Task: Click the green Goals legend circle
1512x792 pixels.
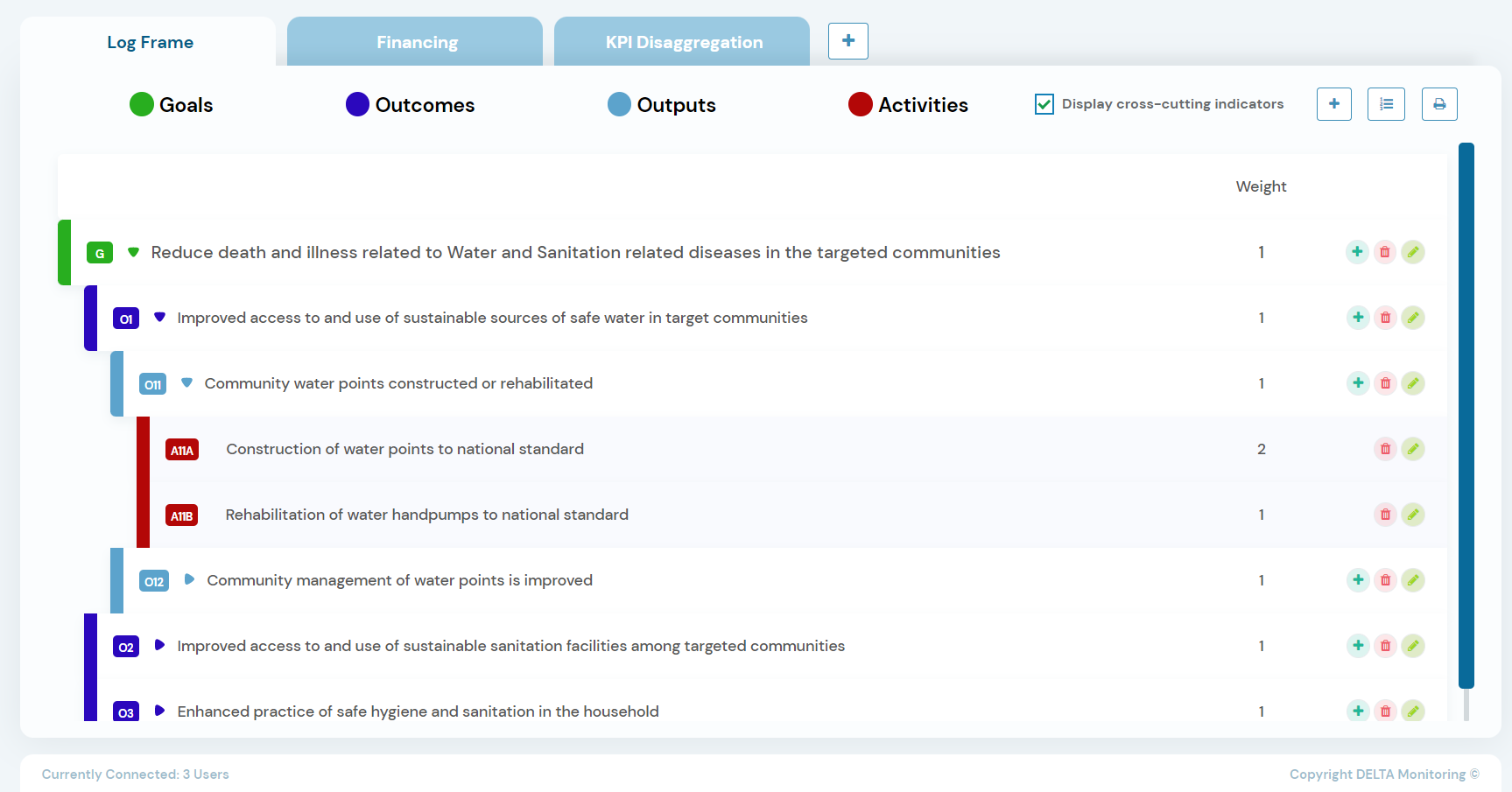Action: point(142,104)
